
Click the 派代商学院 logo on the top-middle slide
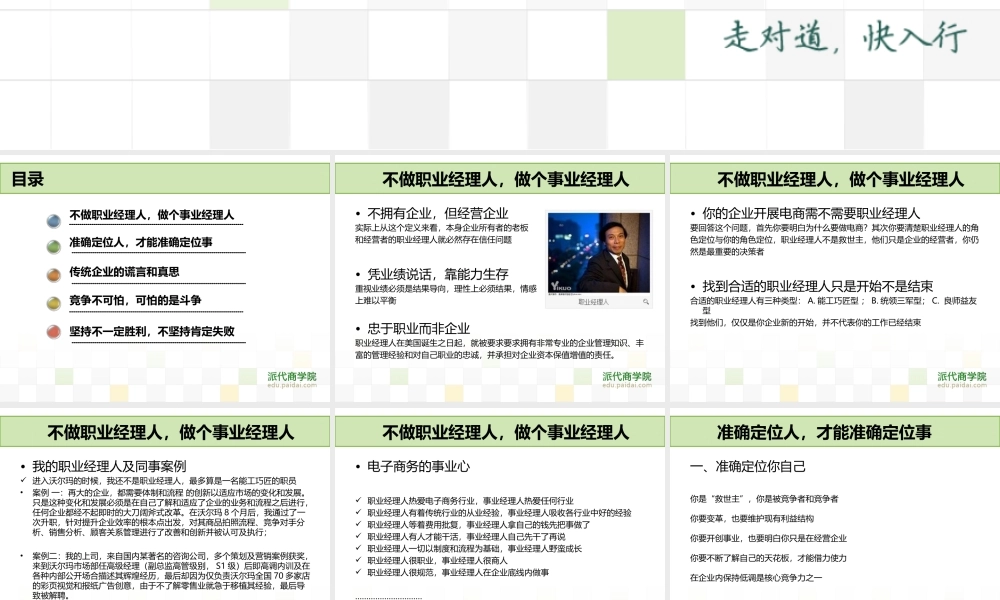627,377
